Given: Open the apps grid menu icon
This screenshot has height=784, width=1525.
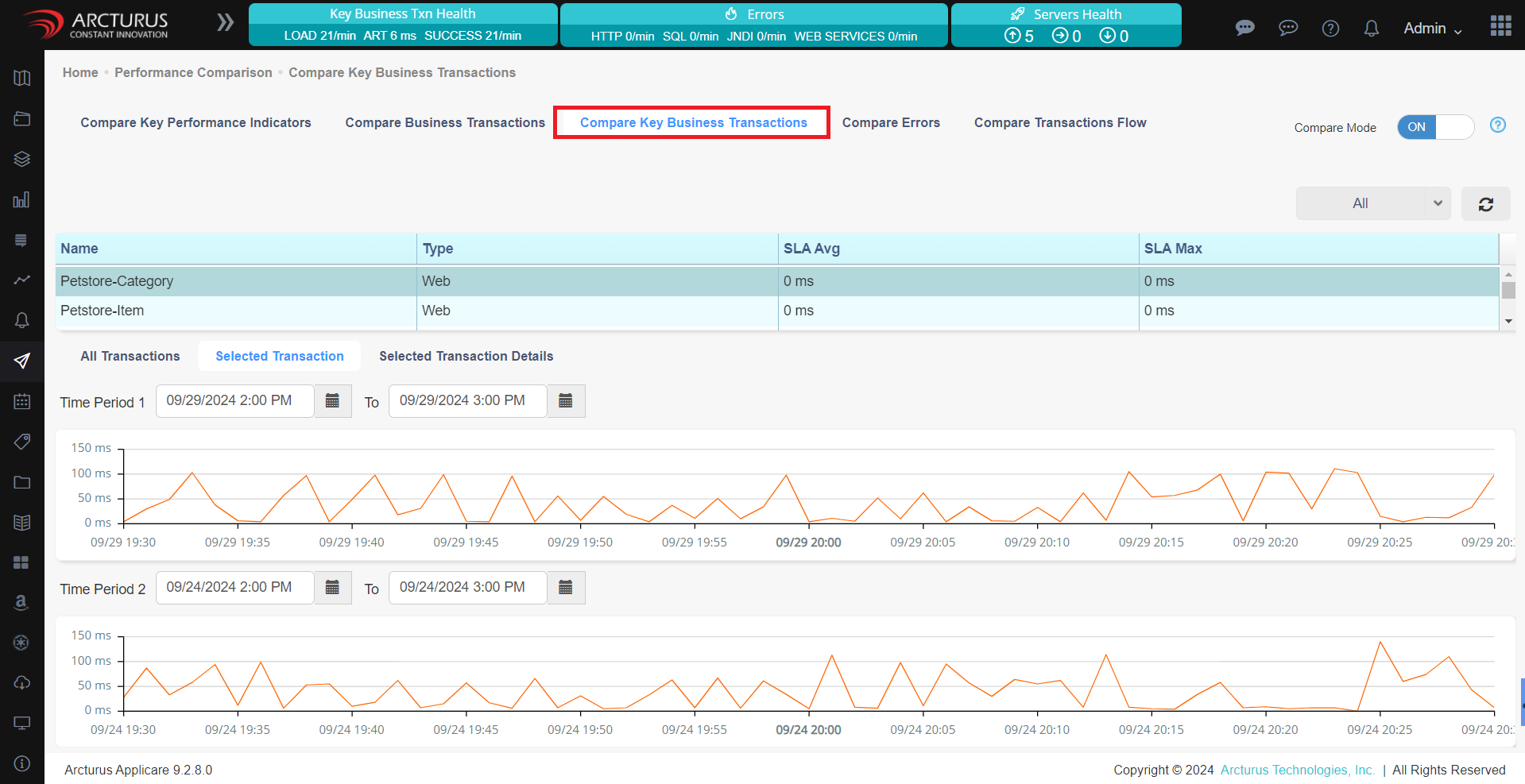Looking at the screenshot, I should click(x=1500, y=26).
